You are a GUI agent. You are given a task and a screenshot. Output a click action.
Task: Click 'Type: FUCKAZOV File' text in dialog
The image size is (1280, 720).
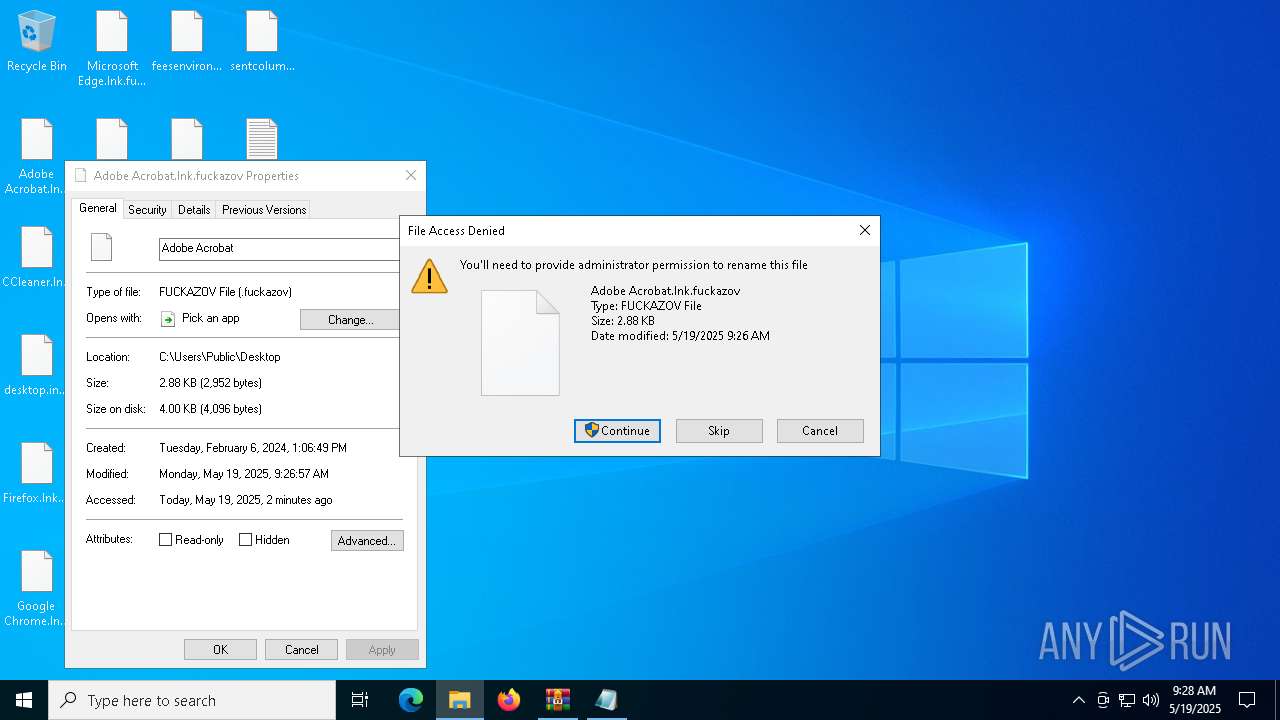[646, 306]
